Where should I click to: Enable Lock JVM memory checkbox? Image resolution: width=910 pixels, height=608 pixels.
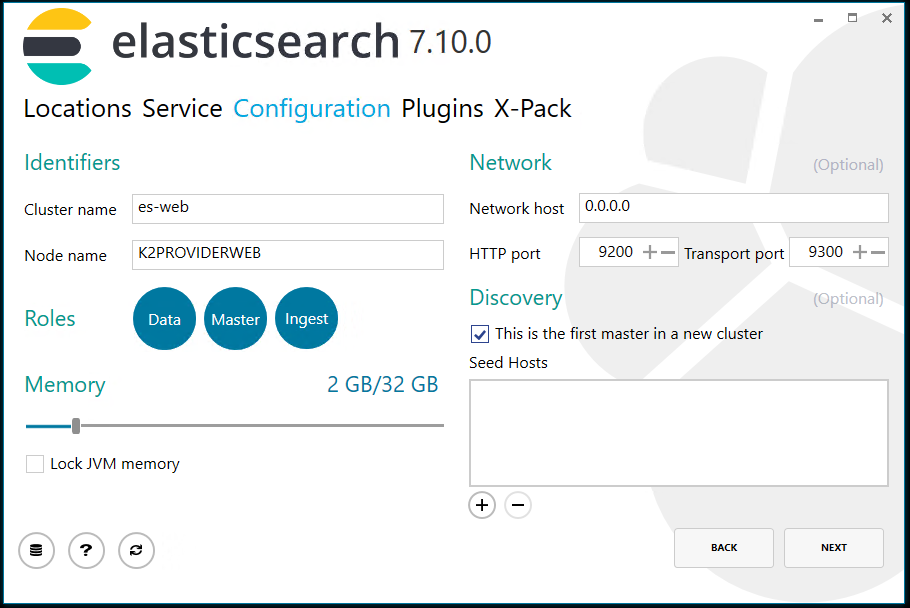tap(35, 464)
